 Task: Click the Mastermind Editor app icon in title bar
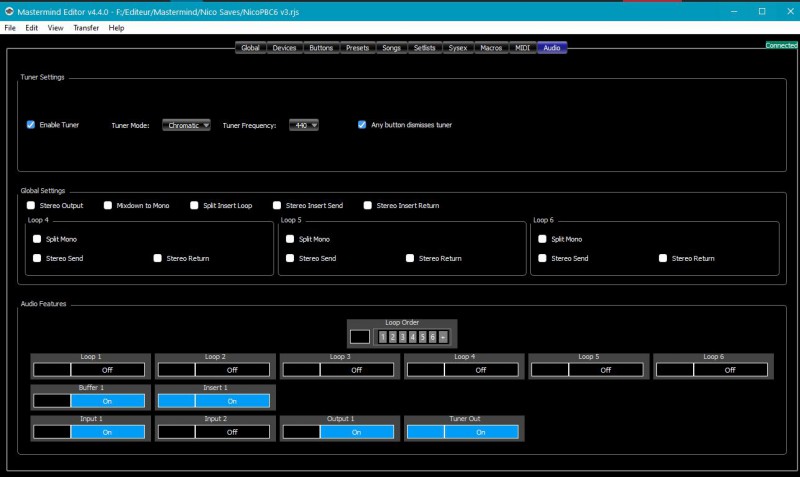(x=8, y=11)
